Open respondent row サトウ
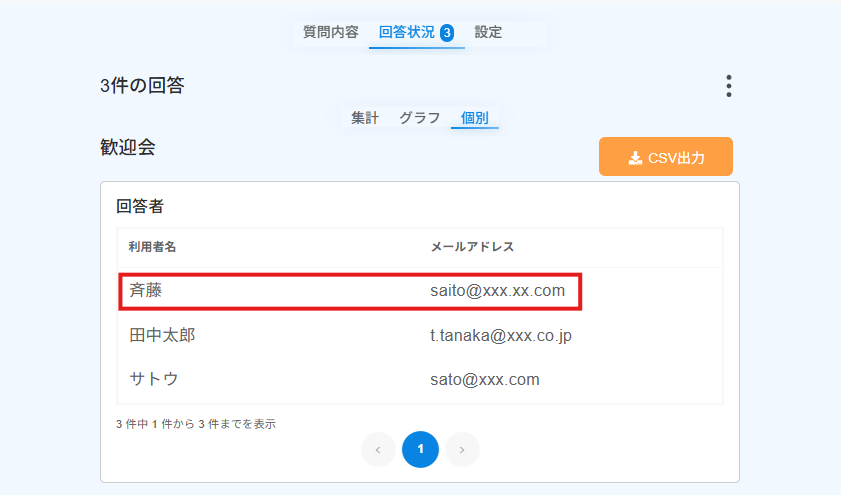This screenshot has height=495, width=841. [x=420, y=380]
